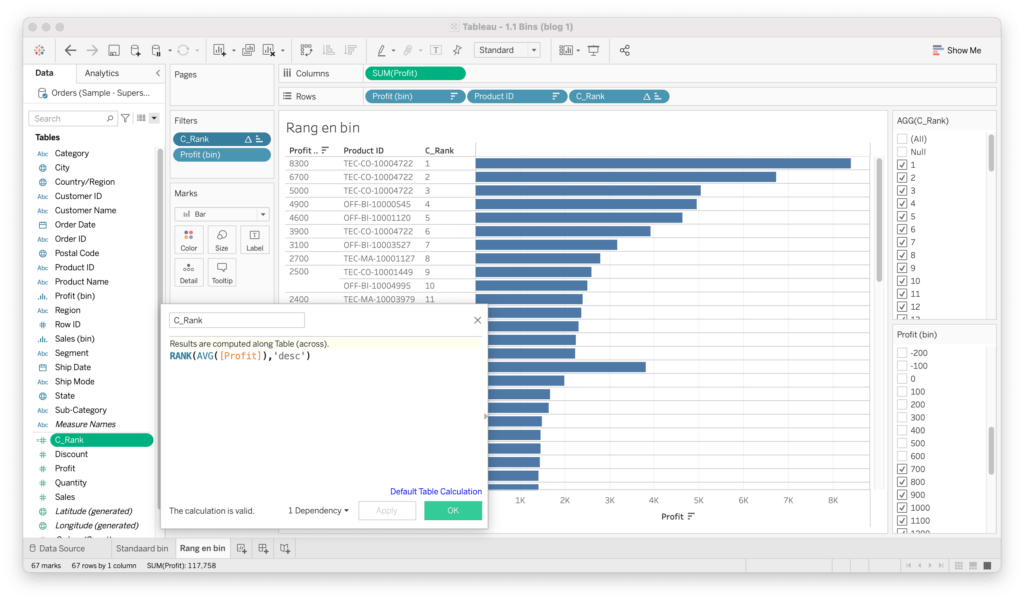1024x601 pixels.
Task: Open the Standaard bin sheet tab
Action: [x=141, y=548]
